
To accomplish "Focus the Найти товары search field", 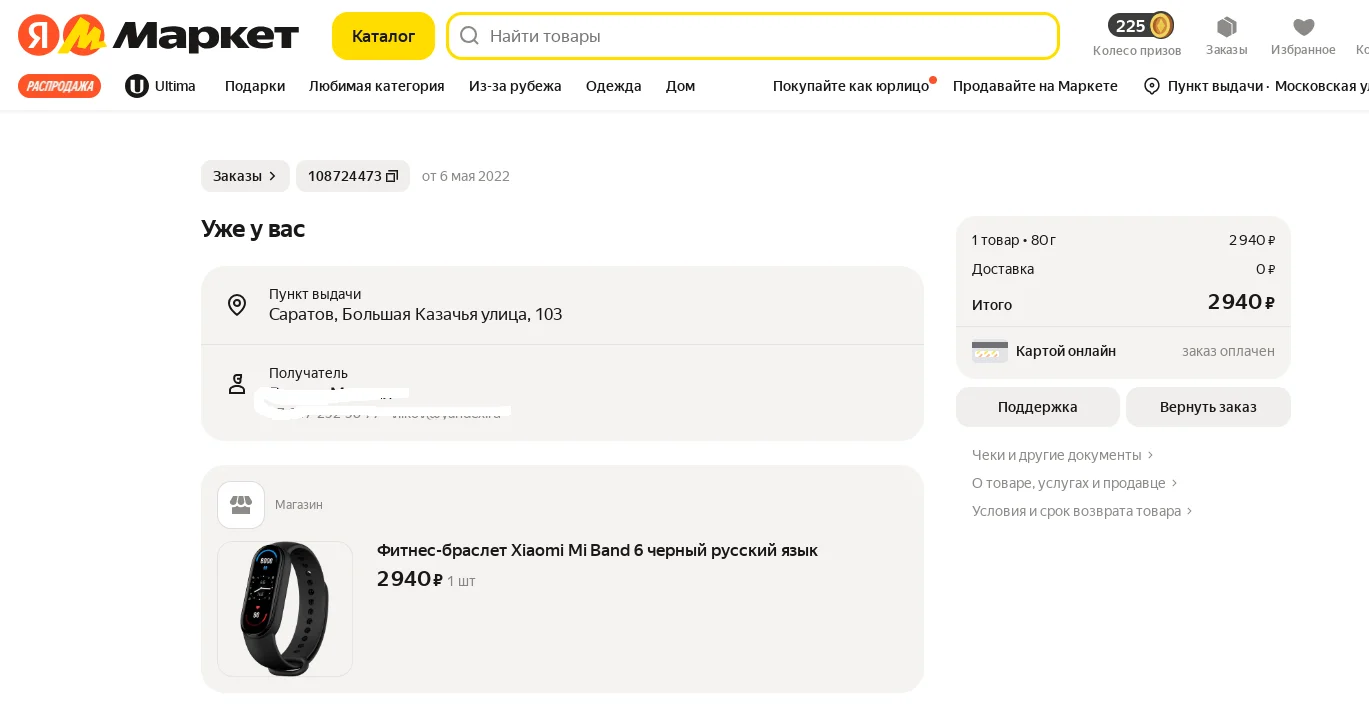I will pos(752,36).
